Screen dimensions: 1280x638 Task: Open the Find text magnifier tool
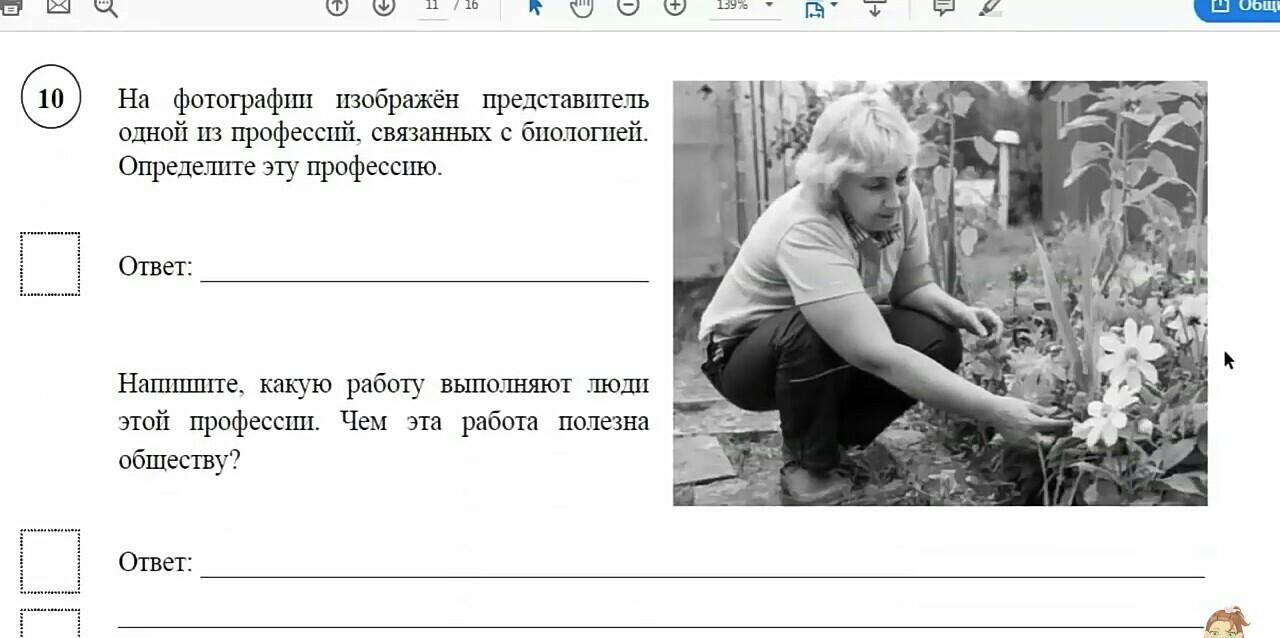pos(105,7)
